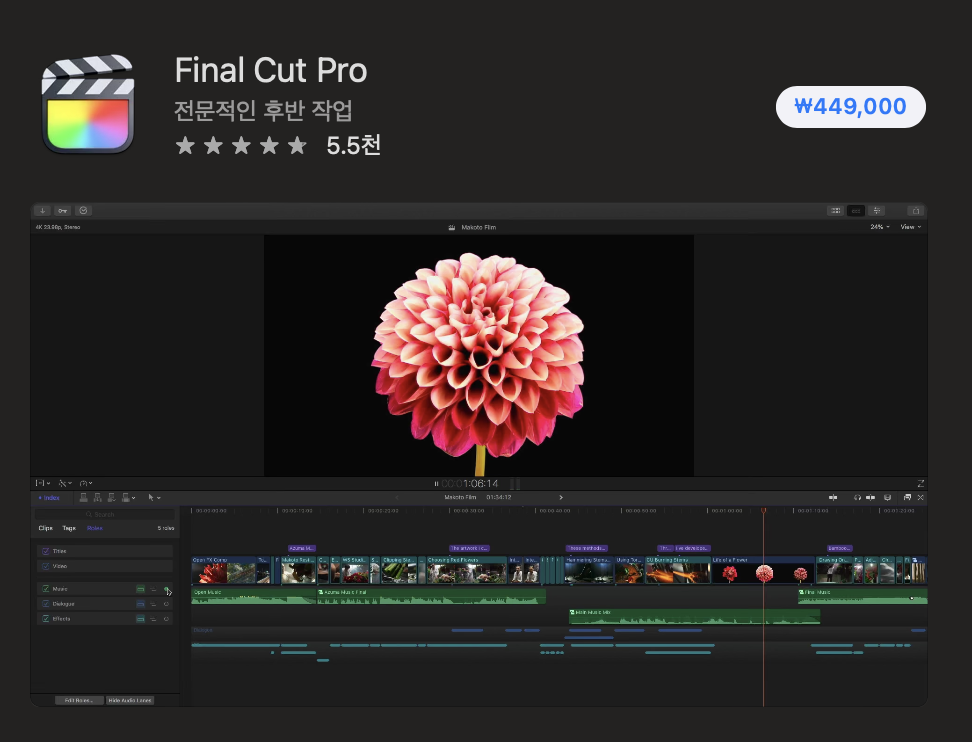Viewport: 972px width, 742px height.
Task: Click the Connect clip to storyline icon
Action: pyautogui.click(x=84, y=497)
